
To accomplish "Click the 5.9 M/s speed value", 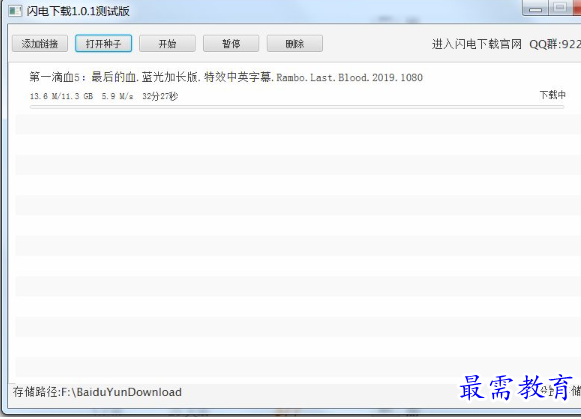I will 117,96.
